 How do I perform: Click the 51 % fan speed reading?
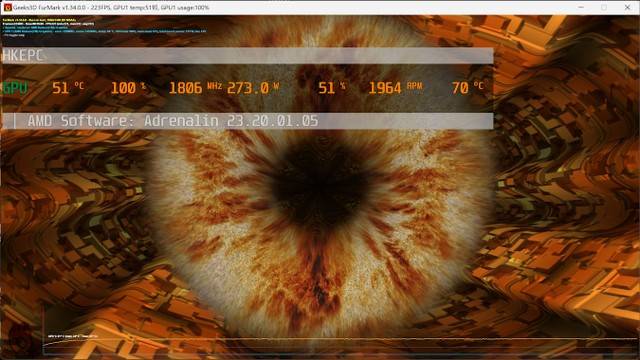coord(332,88)
